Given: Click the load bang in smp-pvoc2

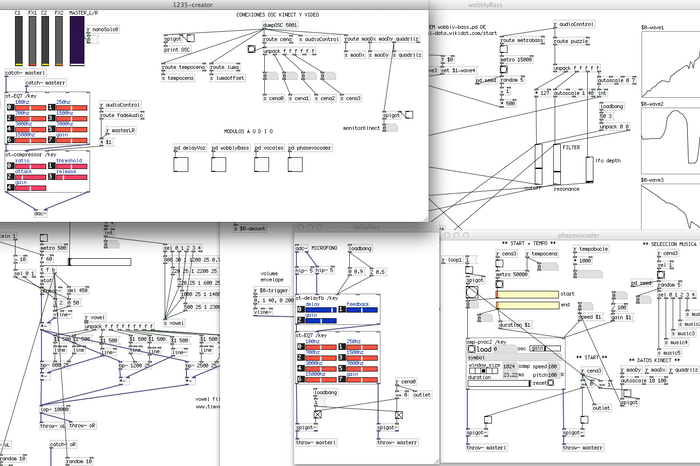Looking at the screenshot, I should (471, 349).
